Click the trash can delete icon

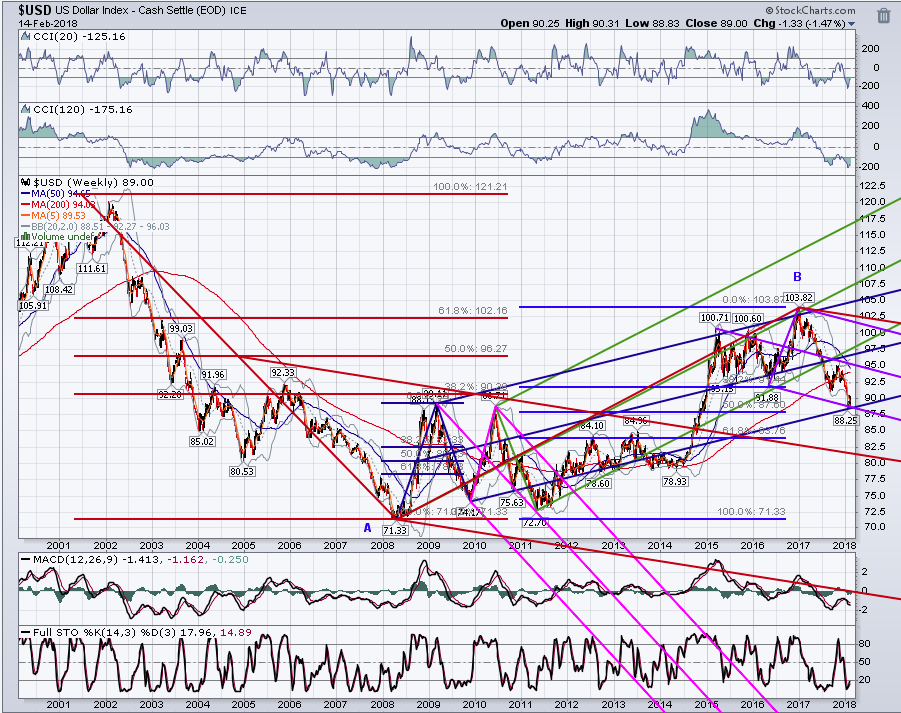pyautogui.click(x=883, y=16)
